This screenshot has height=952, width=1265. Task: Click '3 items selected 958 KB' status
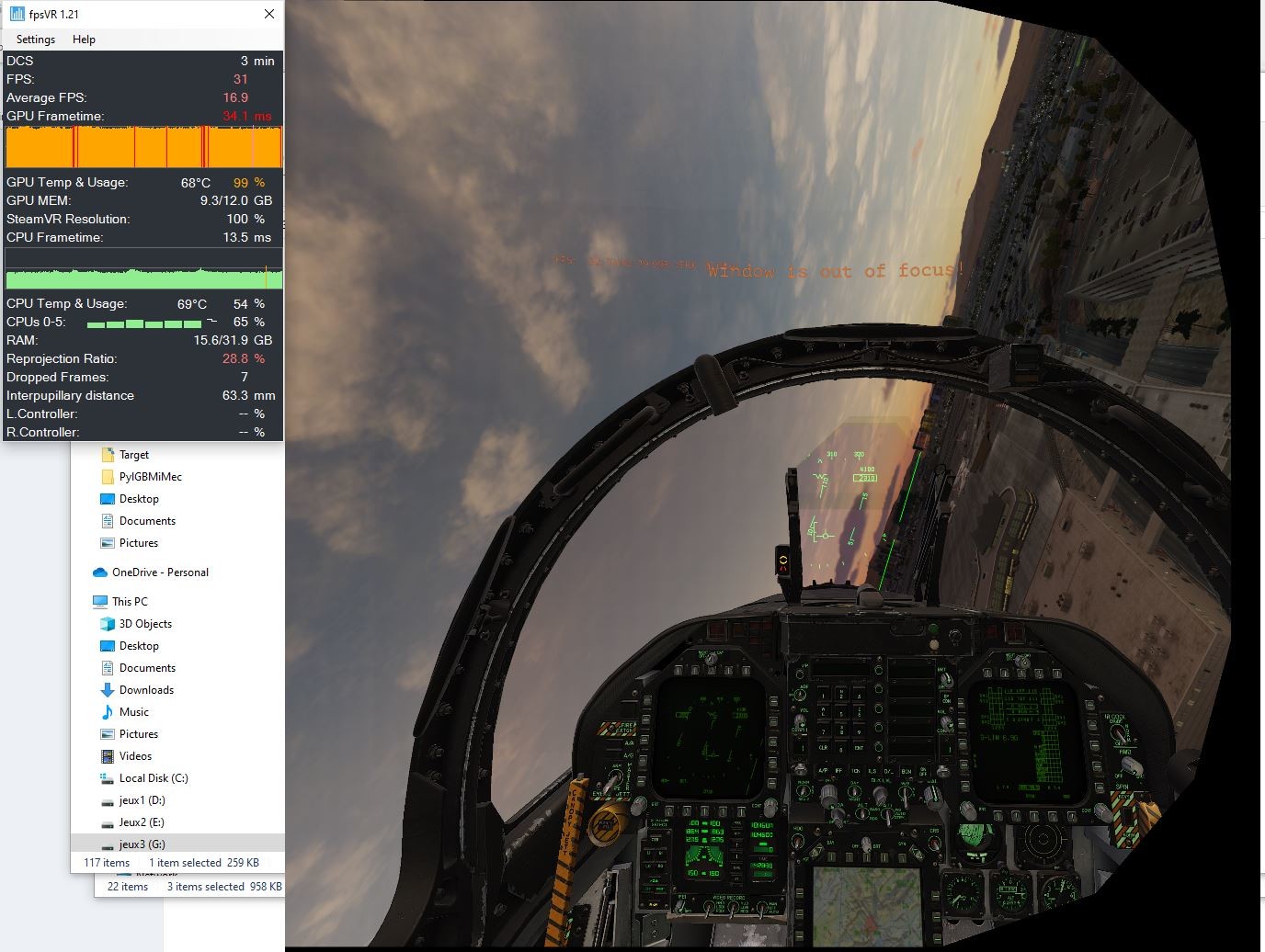pyautogui.click(x=224, y=887)
